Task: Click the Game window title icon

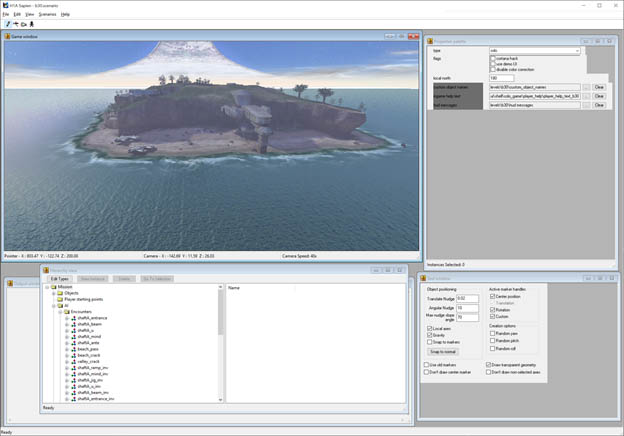Action: pos(8,36)
